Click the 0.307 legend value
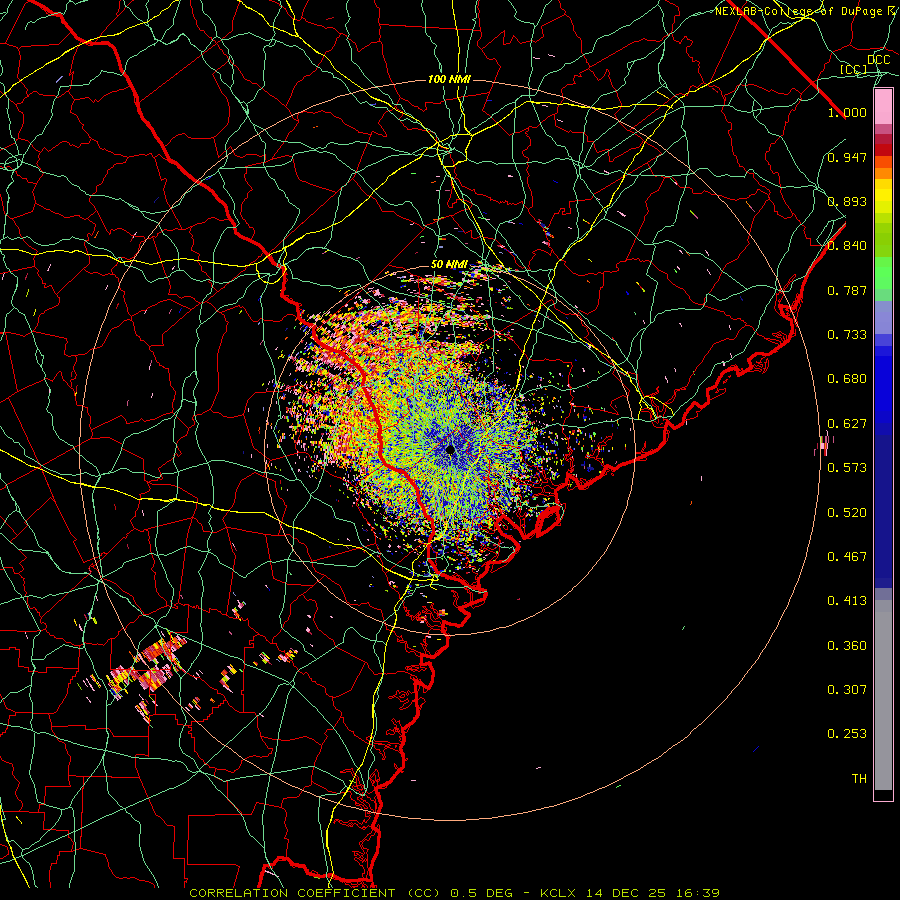The image size is (900, 900). (x=847, y=690)
